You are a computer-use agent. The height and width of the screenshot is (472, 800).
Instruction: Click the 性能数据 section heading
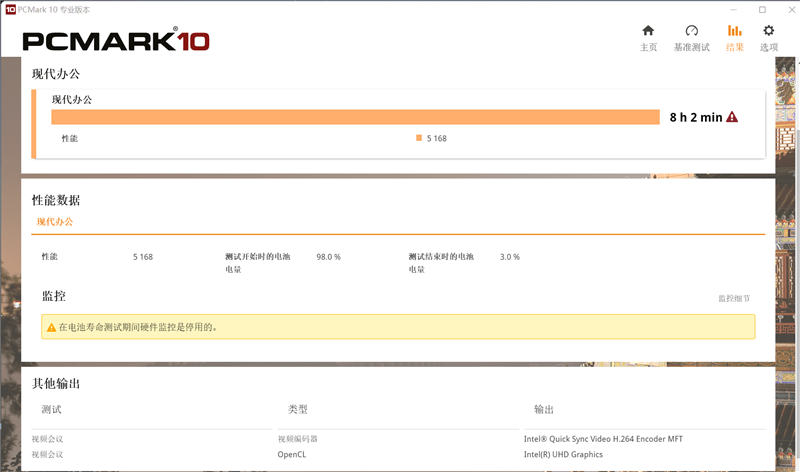(56, 200)
